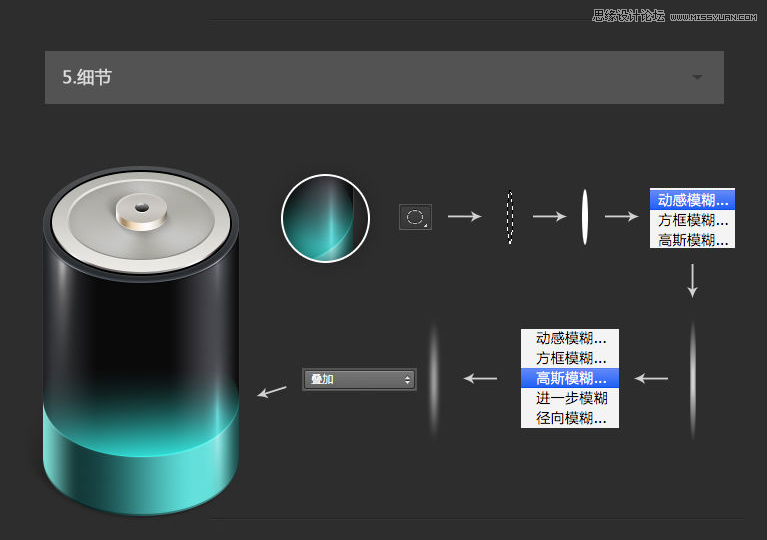Open the 叠加 blend mode dropdown
This screenshot has width=767, height=540.
pos(360,379)
